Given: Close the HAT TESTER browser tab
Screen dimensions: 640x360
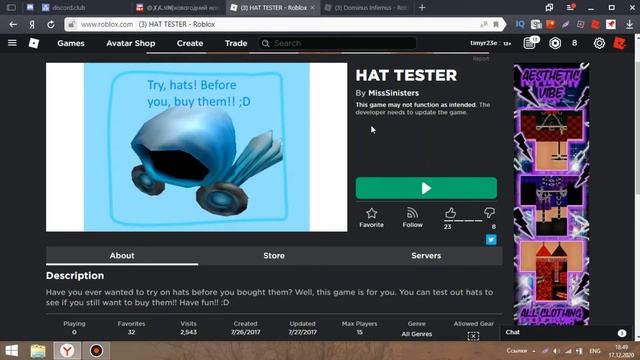Looking at the screenshot, I should tap(312, 8).
